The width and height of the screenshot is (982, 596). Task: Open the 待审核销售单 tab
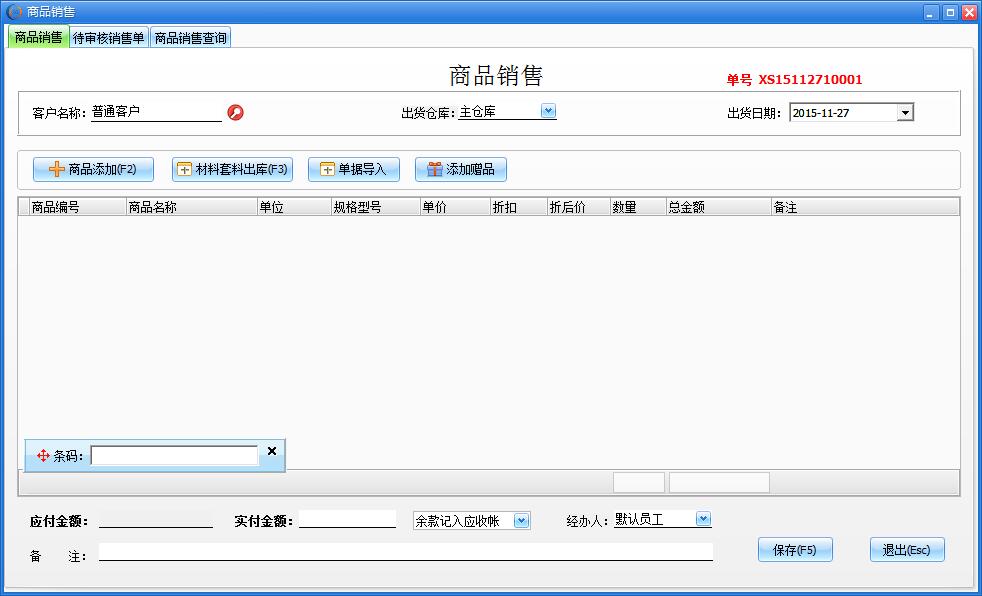click(x=109, y=38)
